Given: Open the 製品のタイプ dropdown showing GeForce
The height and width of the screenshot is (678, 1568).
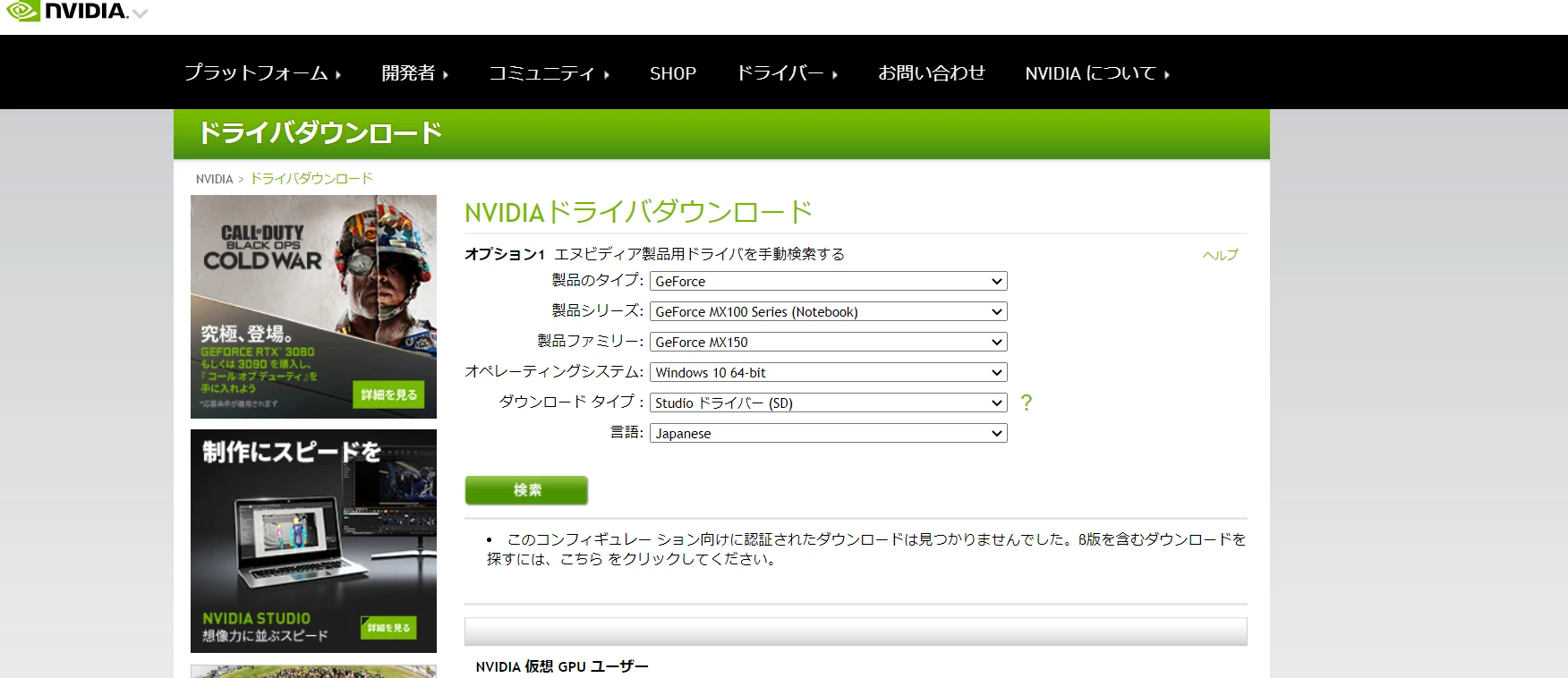Looking at the screenshot, I should coord(828,281).
